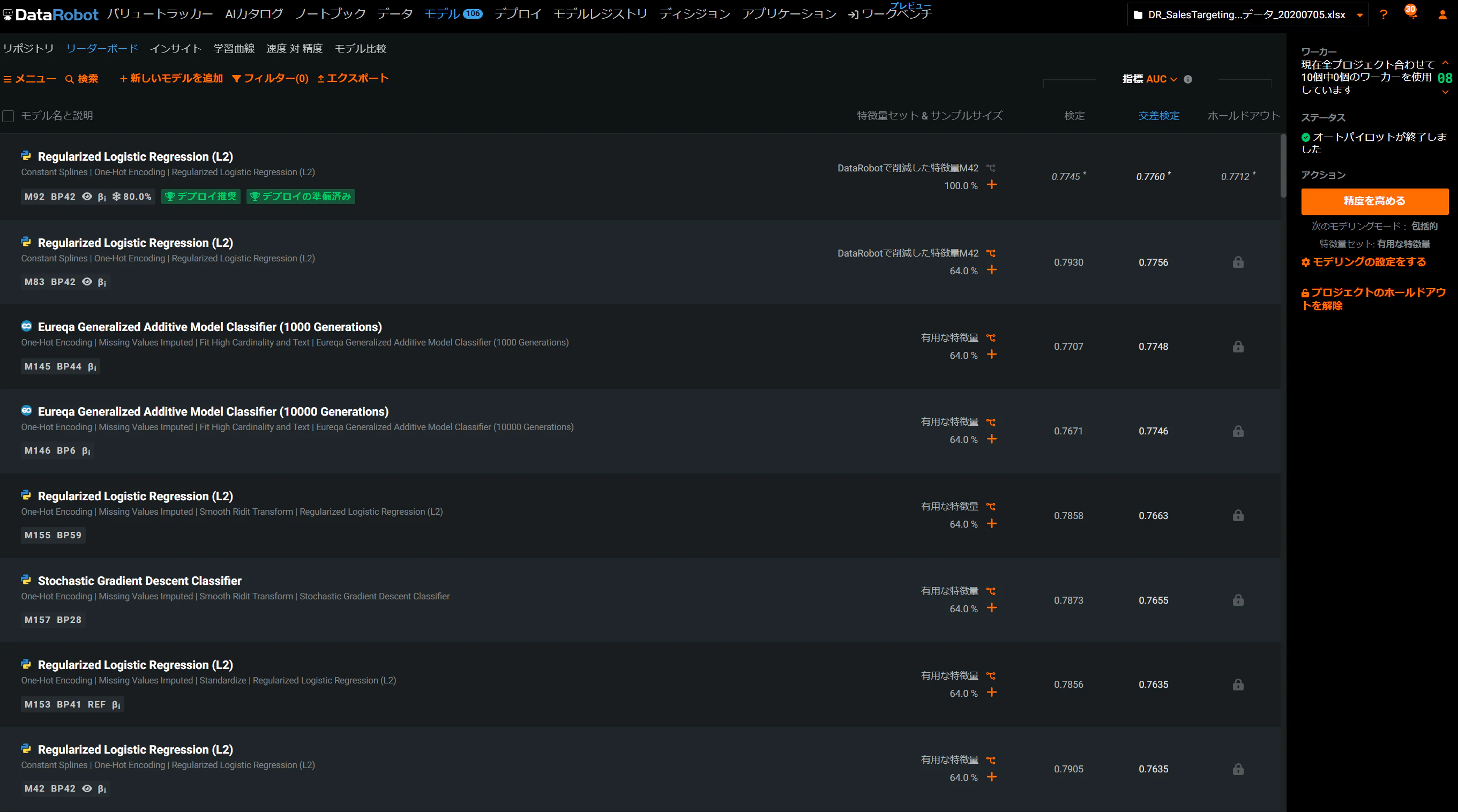Open the 指標 AUC metric dropdown
Screen dimensions: 1458x812
pos(1149,79)
